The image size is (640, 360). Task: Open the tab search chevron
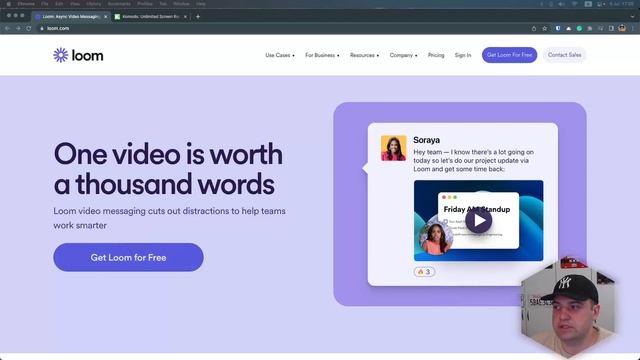633,17
